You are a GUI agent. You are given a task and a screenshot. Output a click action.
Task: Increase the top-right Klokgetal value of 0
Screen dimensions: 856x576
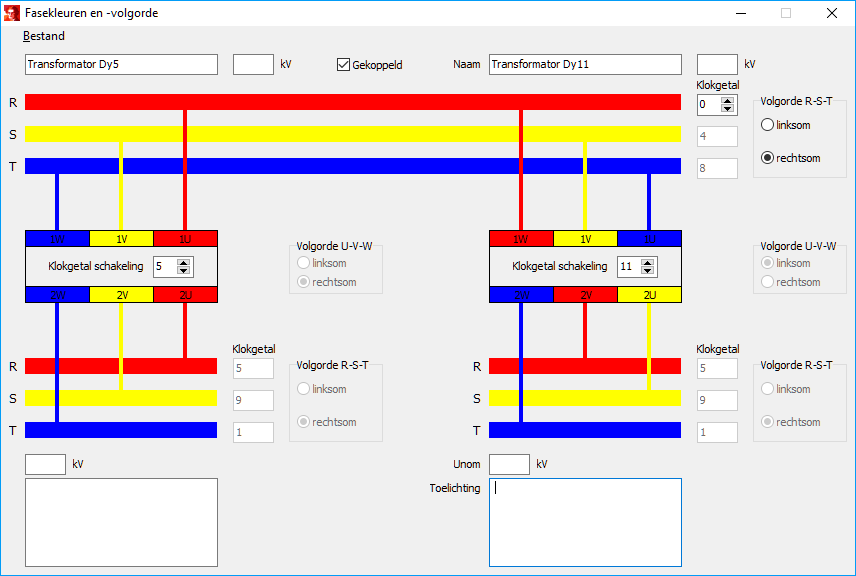pyautogui.click(x=728, y=100)
